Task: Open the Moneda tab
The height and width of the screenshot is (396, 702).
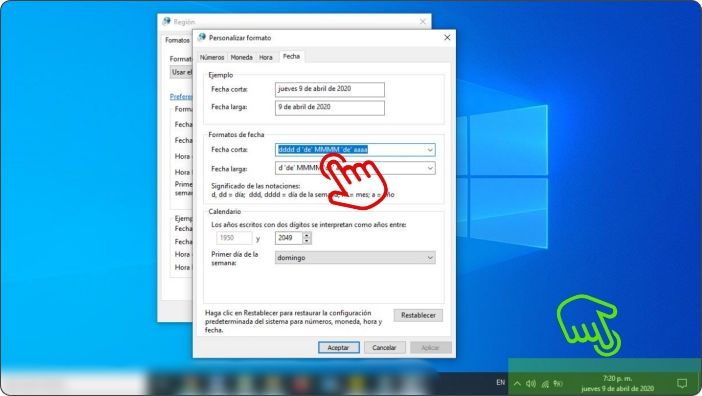Action: coord(241,57)
